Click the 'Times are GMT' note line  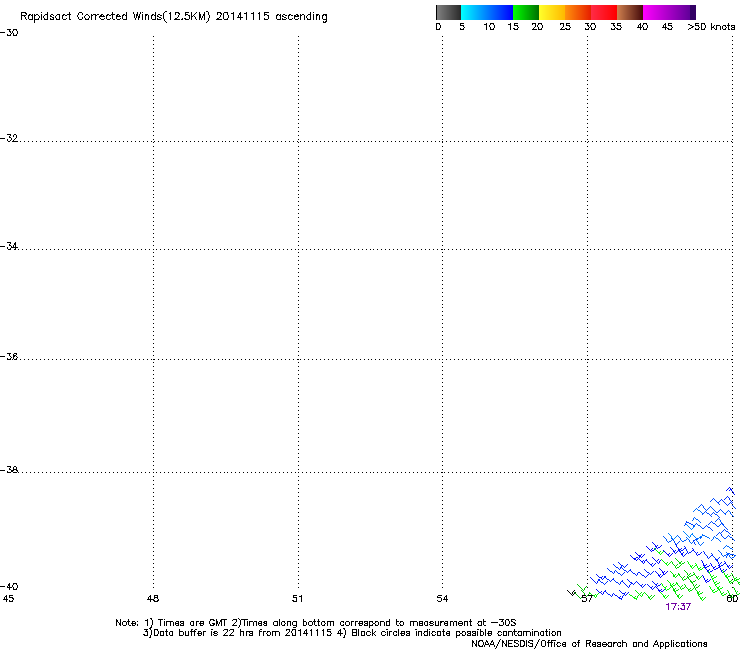(315, 623)
